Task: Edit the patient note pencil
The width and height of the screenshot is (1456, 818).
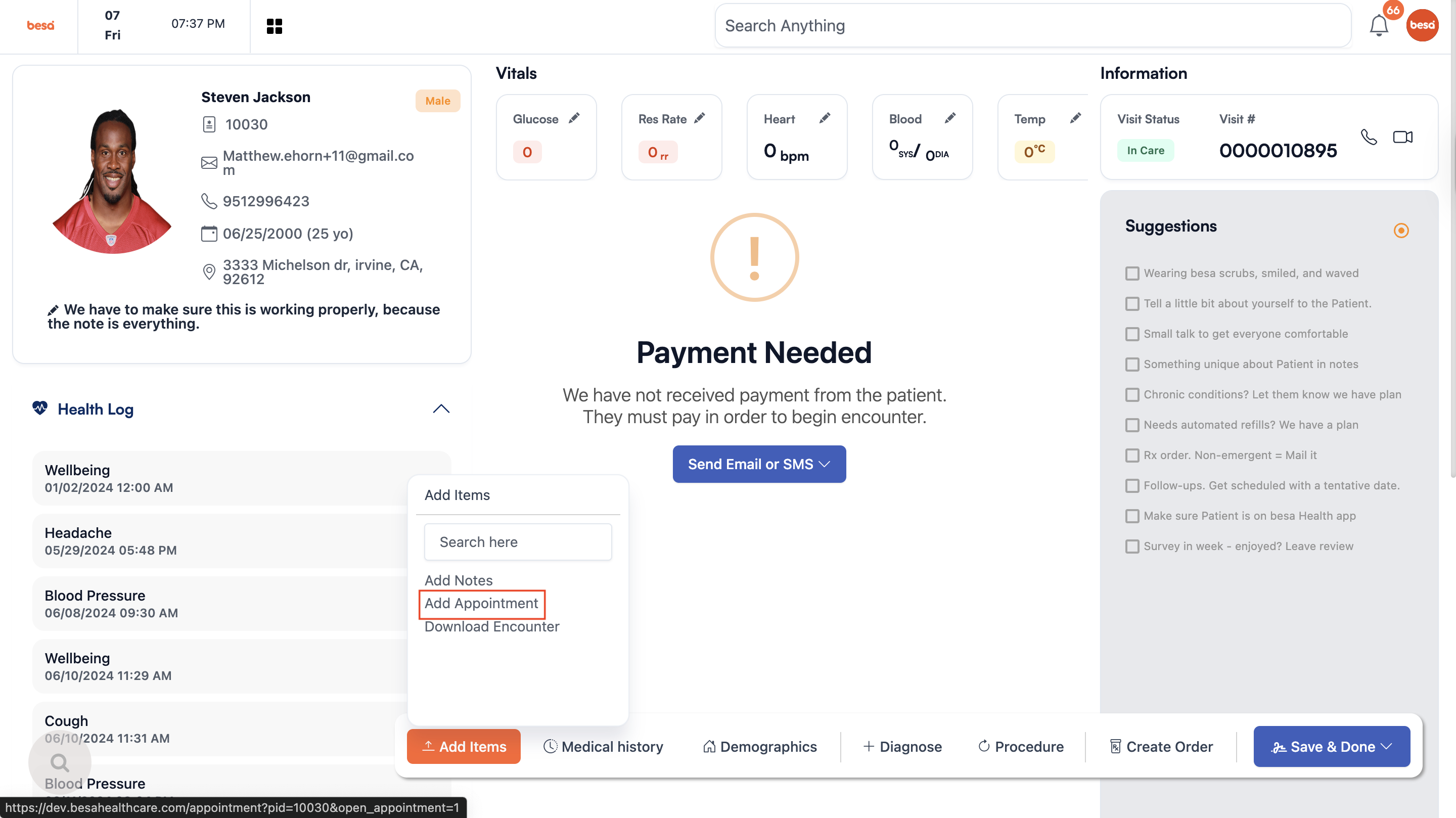Action: click(53, 310)
